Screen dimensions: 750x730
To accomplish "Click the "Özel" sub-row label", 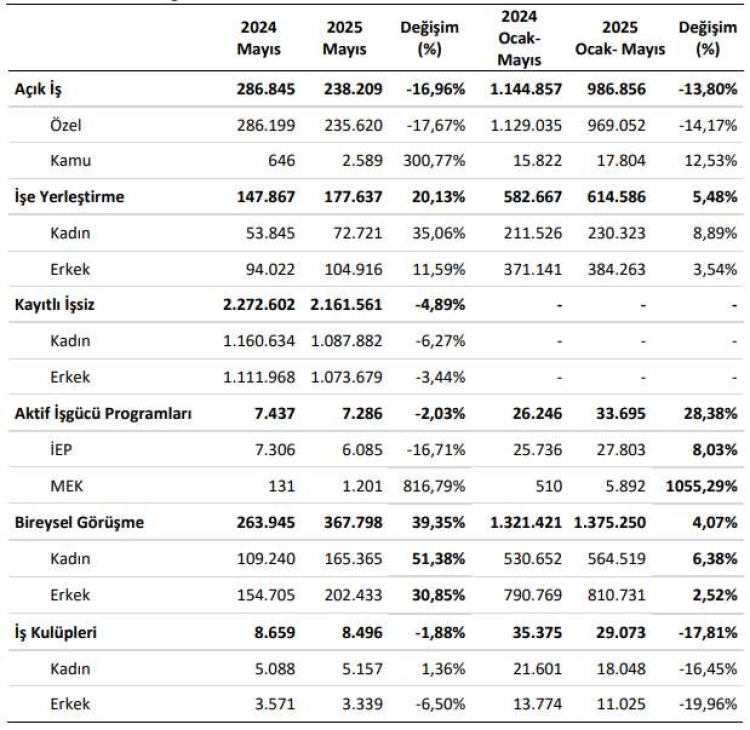I will pos(67,125).
